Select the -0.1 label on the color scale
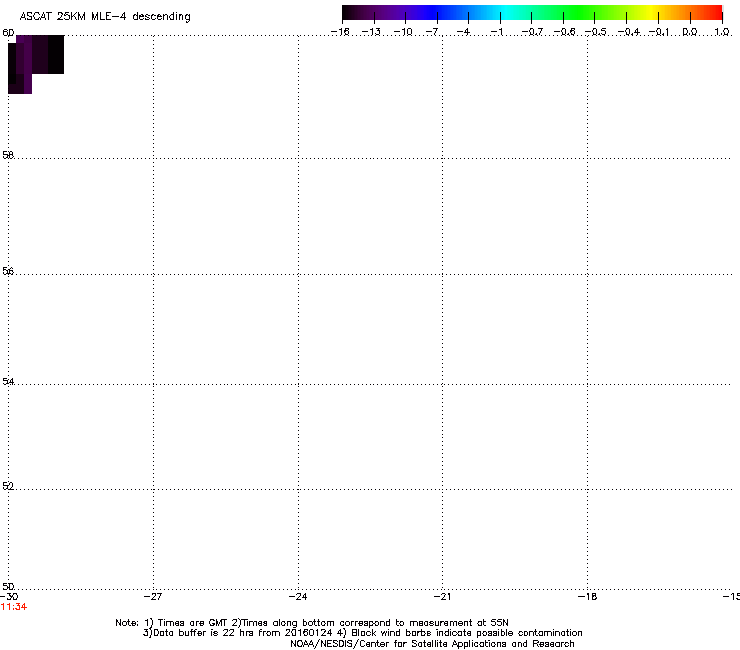740x650 pixels. 659,32
